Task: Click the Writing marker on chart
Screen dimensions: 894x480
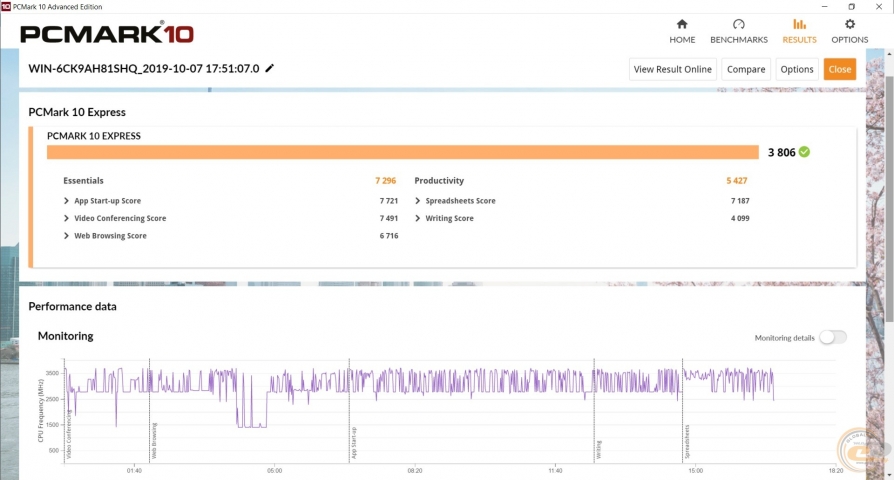Action: (x=599, y=449)
